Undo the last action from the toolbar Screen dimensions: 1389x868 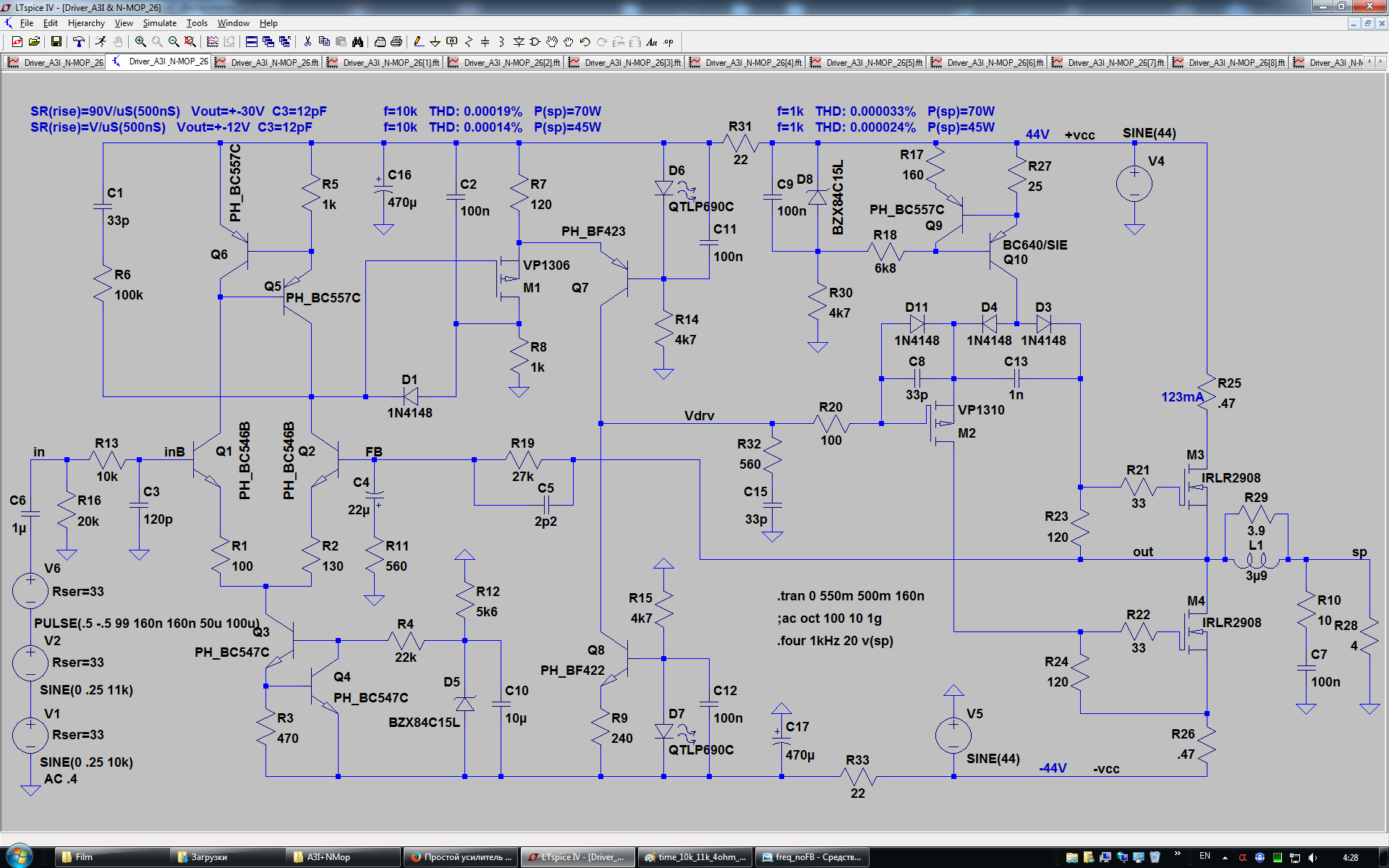click(585, 42)
